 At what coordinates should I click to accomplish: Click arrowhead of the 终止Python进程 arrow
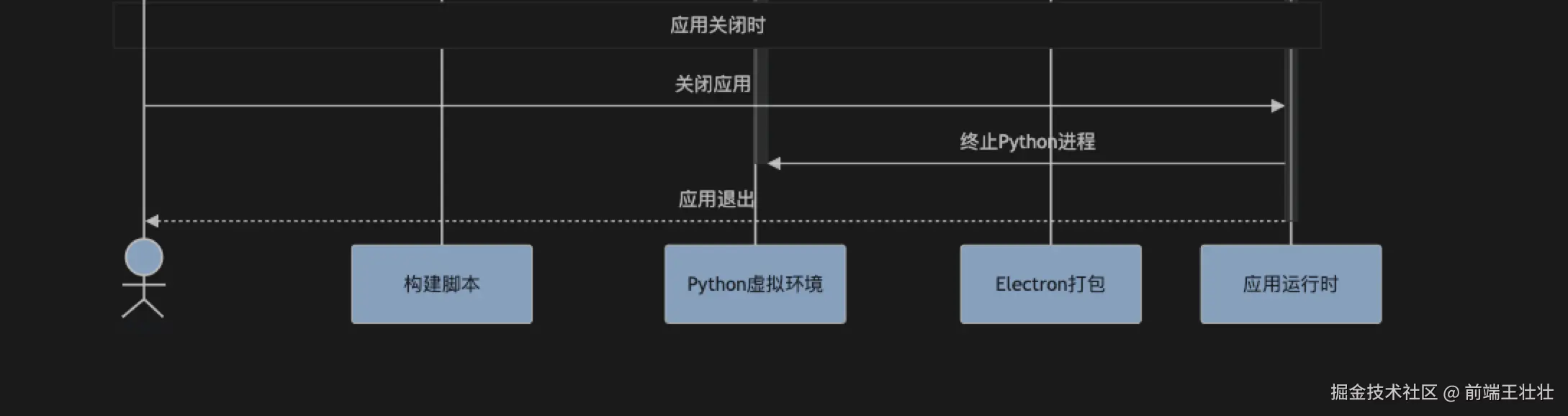pos(774,163)
